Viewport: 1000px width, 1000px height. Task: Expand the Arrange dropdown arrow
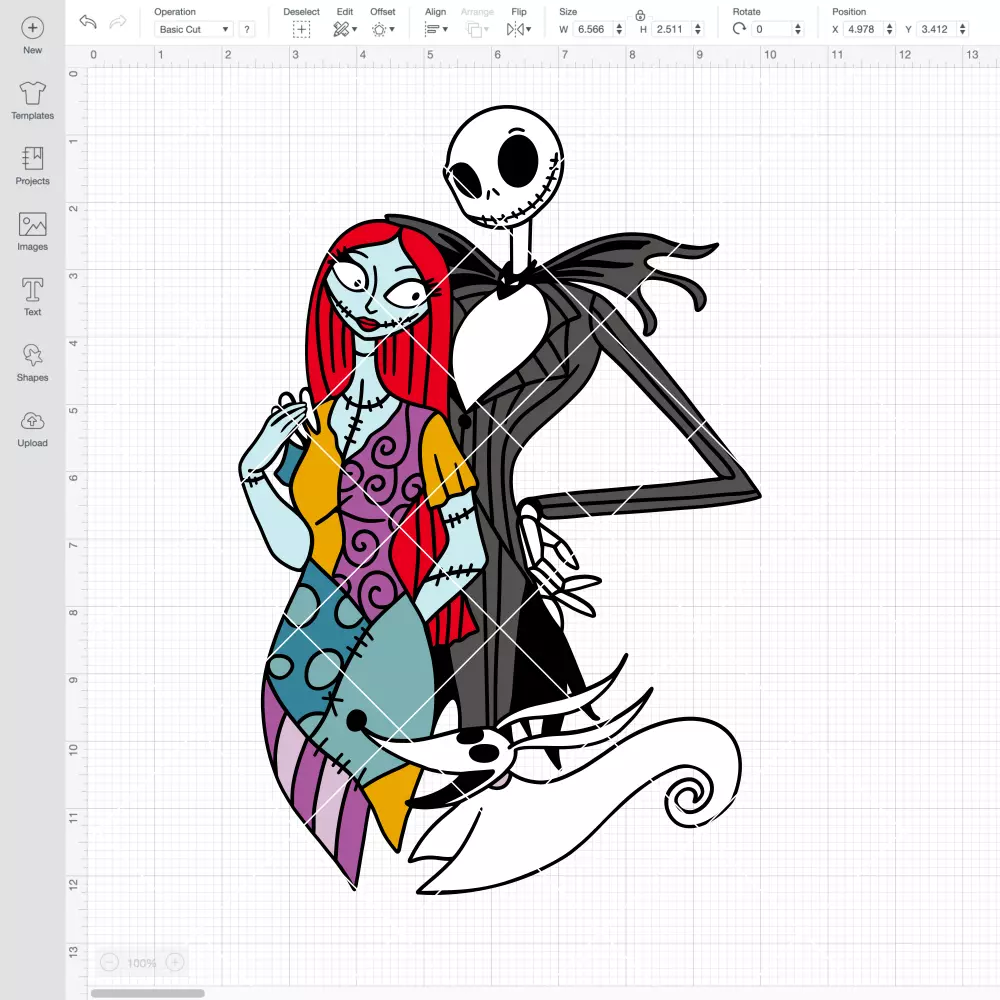tap(487, 29)
